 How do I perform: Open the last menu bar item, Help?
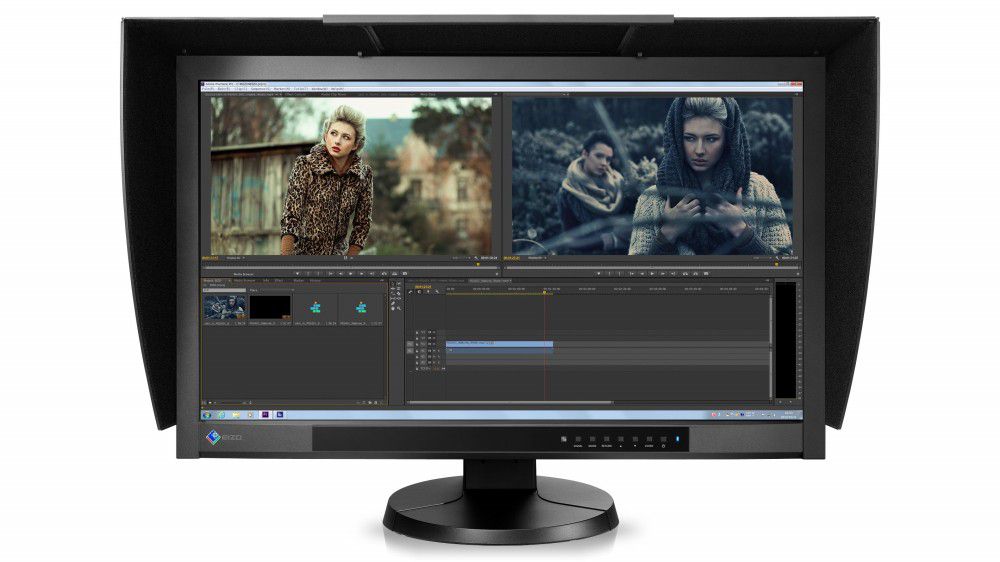(337, 89)
